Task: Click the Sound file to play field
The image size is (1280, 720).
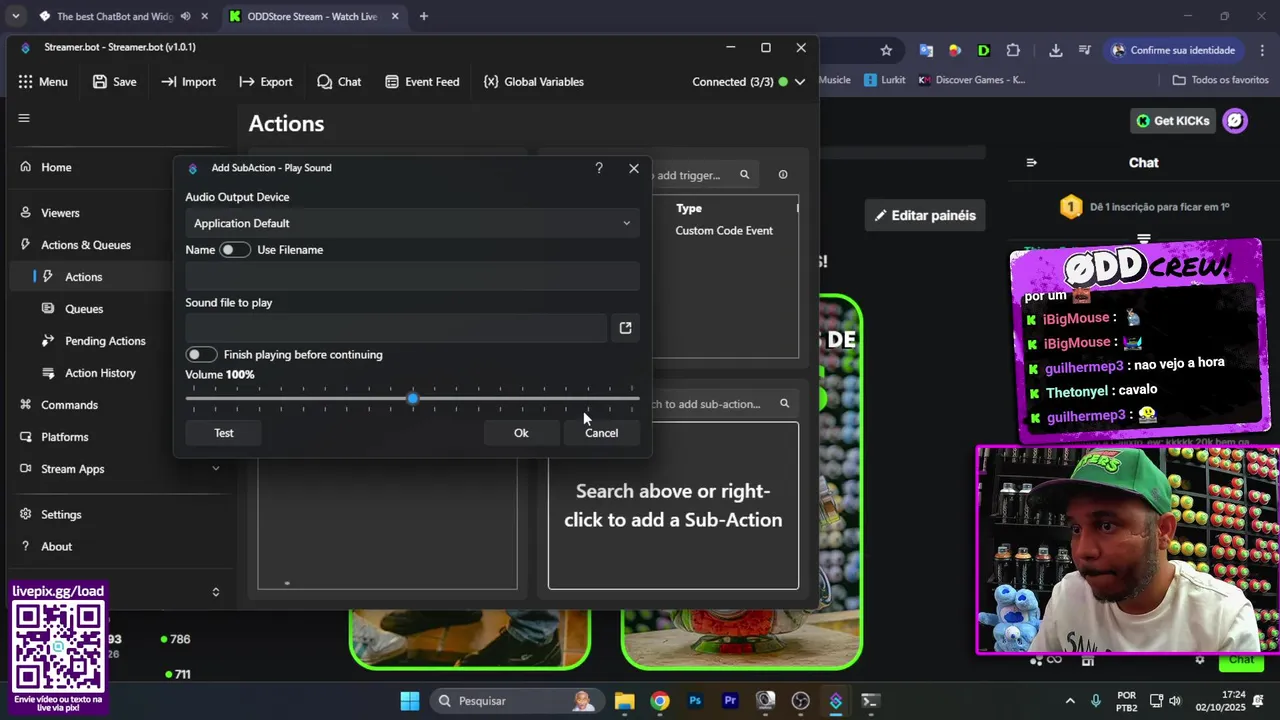Action: pyautogui.click(x=396, y=328)
